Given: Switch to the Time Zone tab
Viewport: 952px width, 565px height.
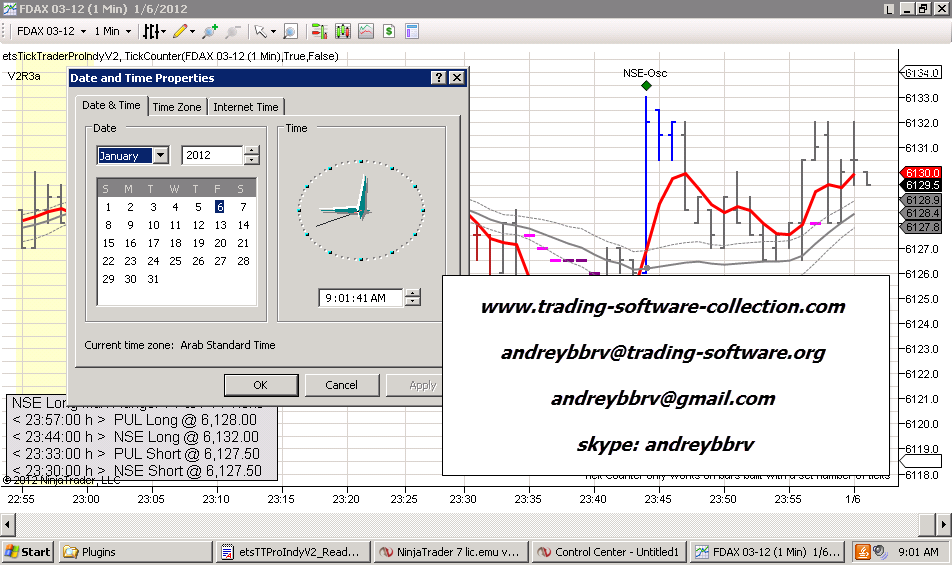Looking at the screenshot, I should (177, 107).
